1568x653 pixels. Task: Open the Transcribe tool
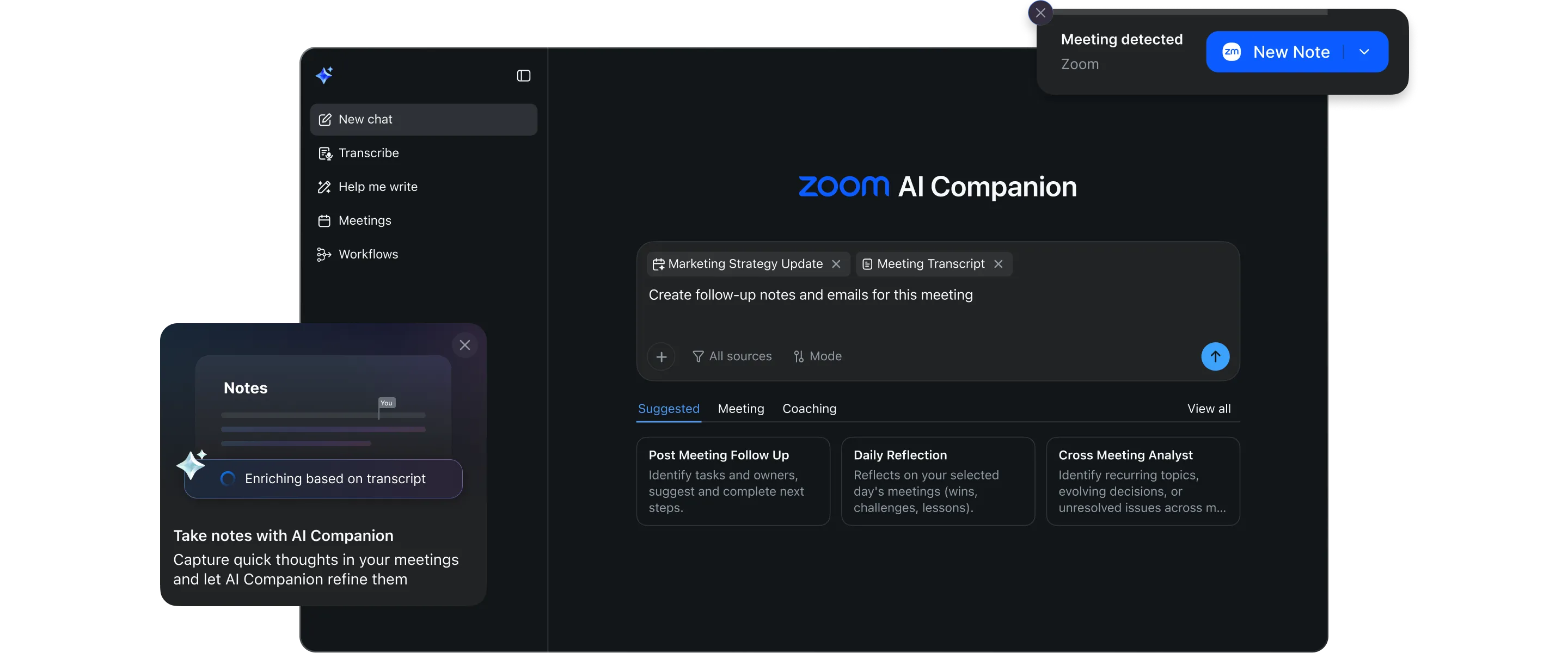point(367,153)
